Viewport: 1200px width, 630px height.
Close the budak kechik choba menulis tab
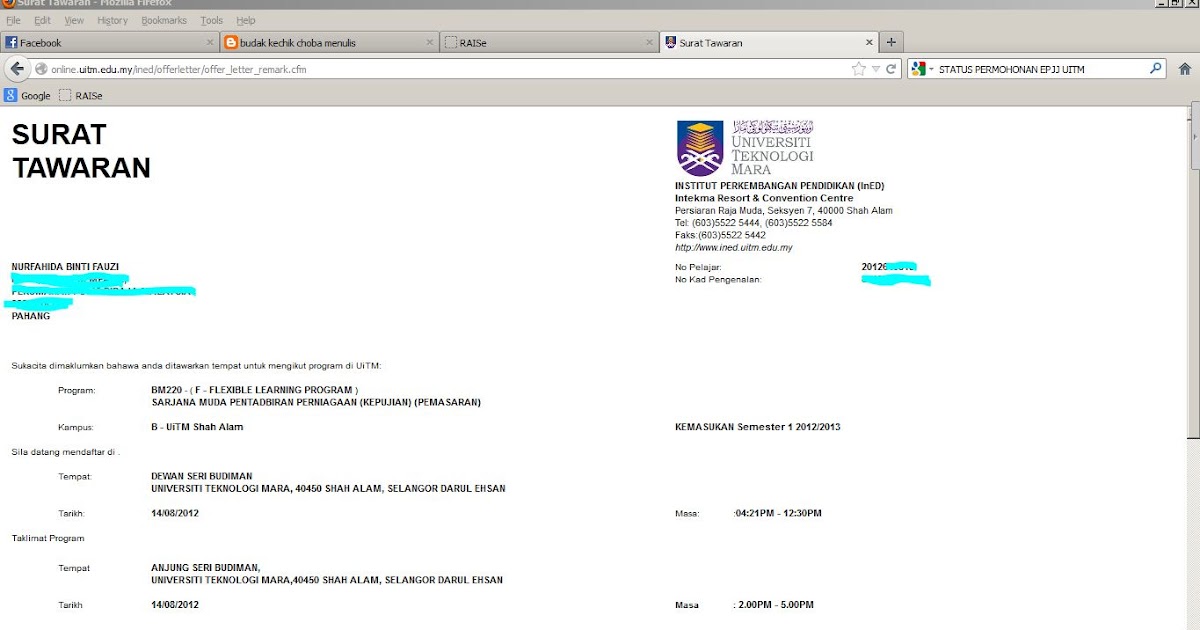[430, 43]
